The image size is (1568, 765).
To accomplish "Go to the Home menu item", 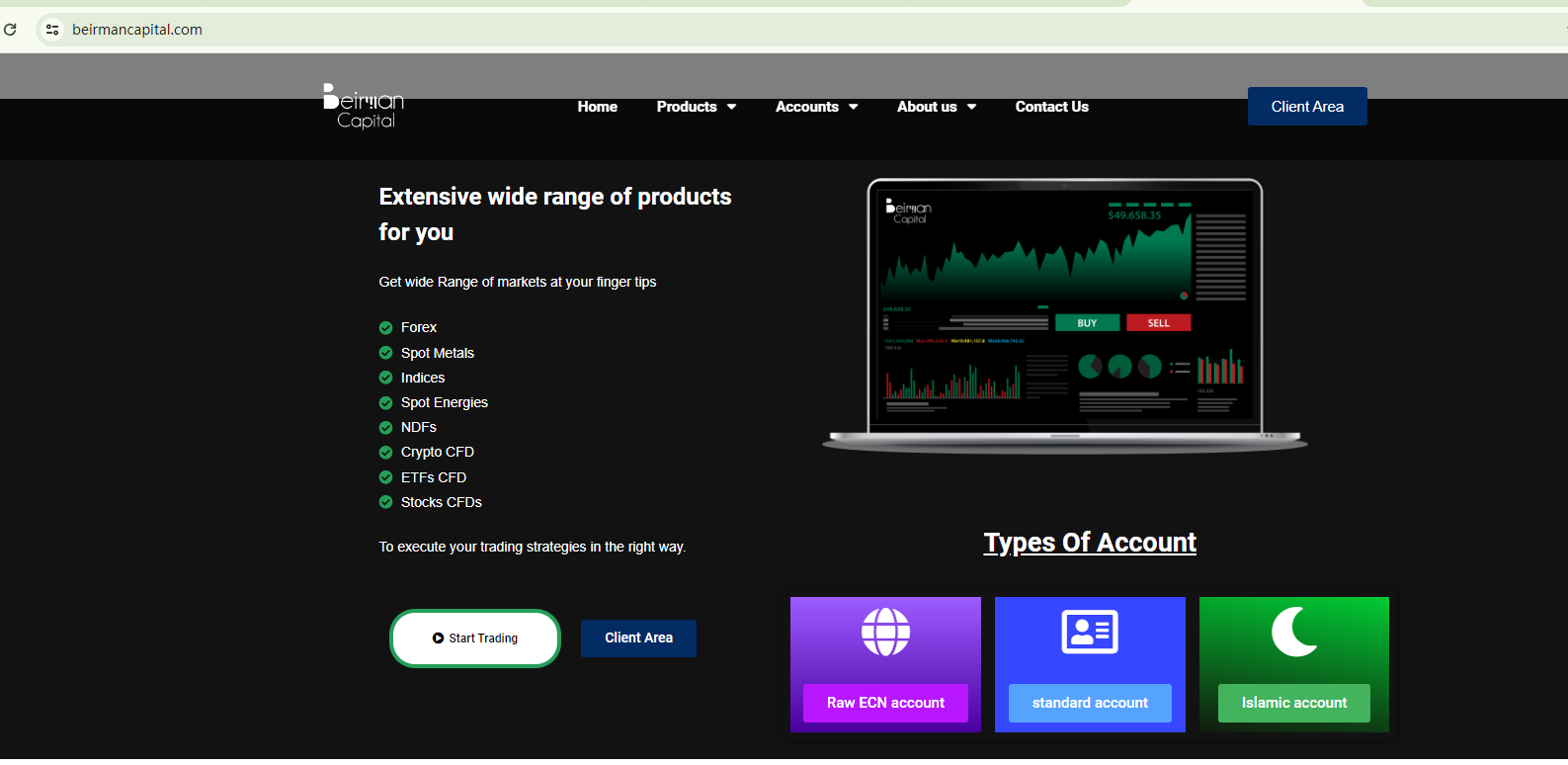I will 598,107.
